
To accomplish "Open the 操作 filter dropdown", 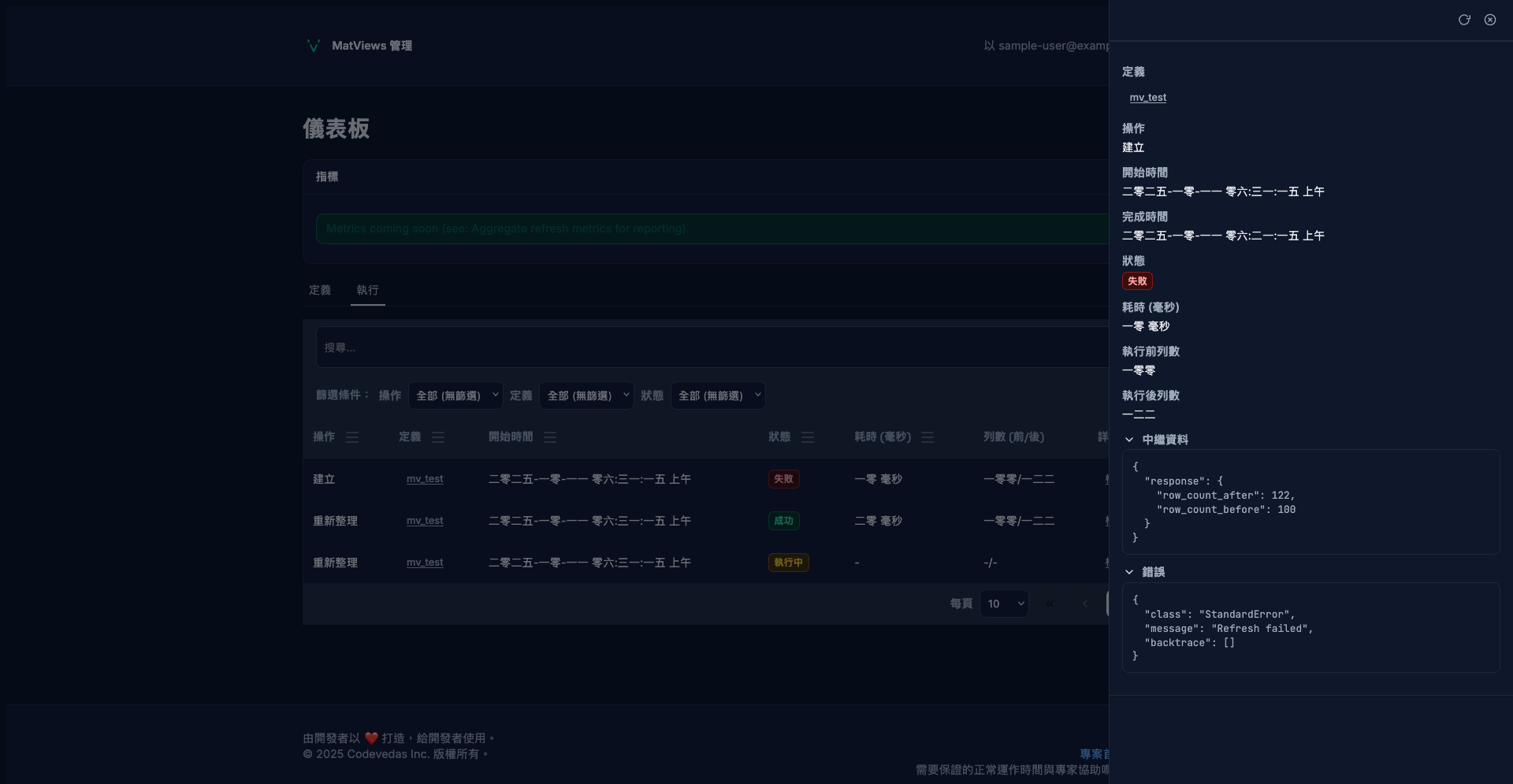I will point(455,396).
